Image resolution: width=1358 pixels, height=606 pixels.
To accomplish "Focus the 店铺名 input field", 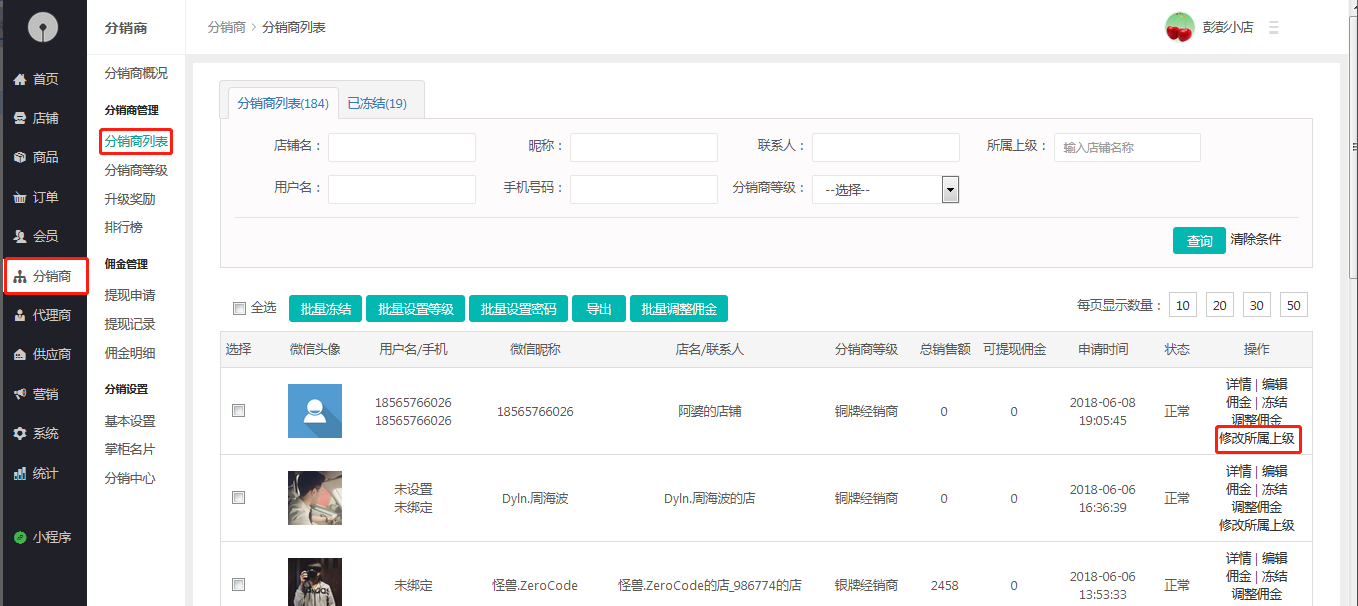I will pos(402,147).
